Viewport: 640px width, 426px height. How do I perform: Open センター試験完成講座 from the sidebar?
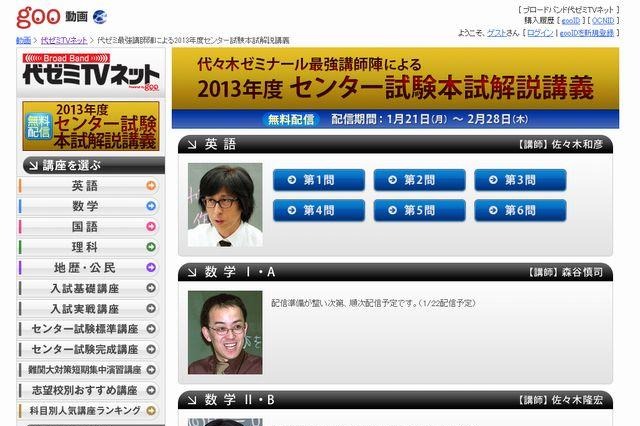88,349
